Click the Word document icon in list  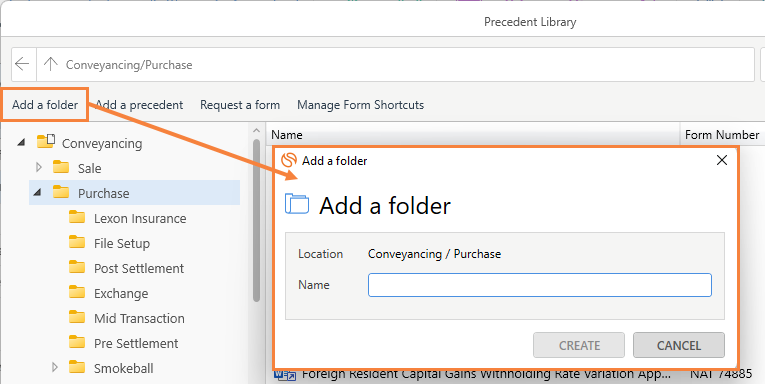click(x=285, y=375)
